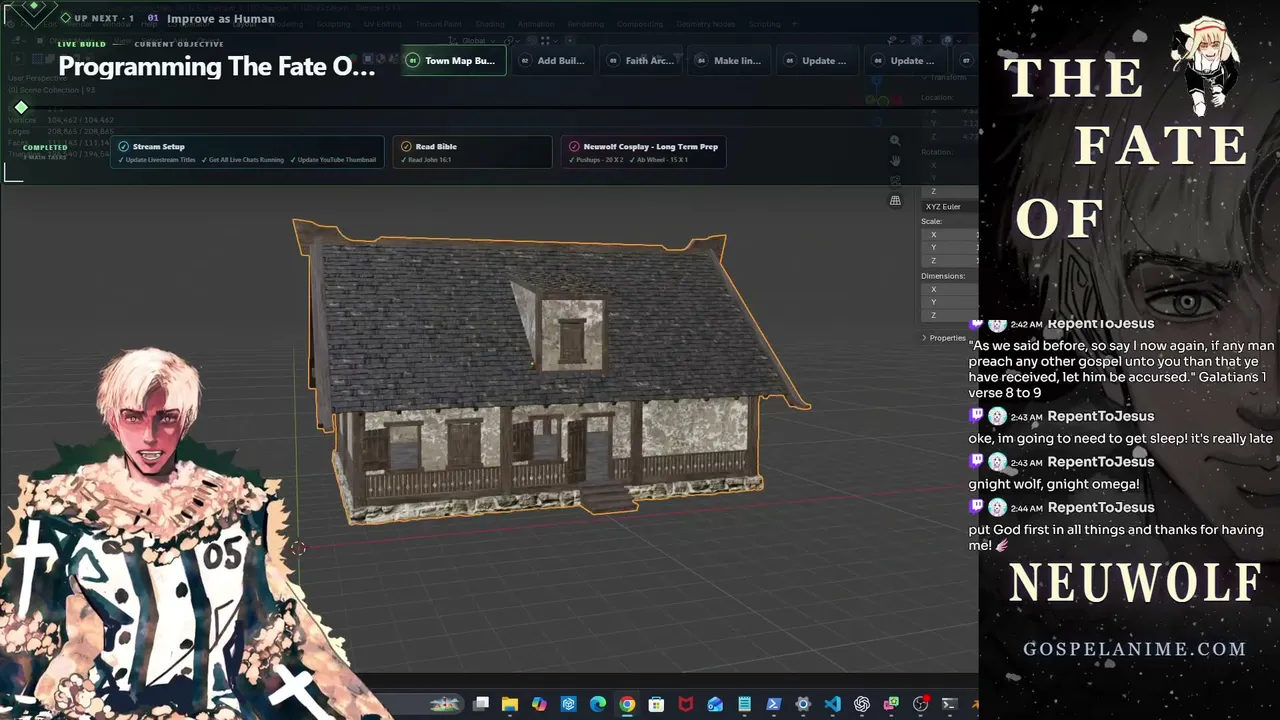Open Settings gear from the taskbar
Viewport: 1280px width, 720px height.
(x=803, y=704)
